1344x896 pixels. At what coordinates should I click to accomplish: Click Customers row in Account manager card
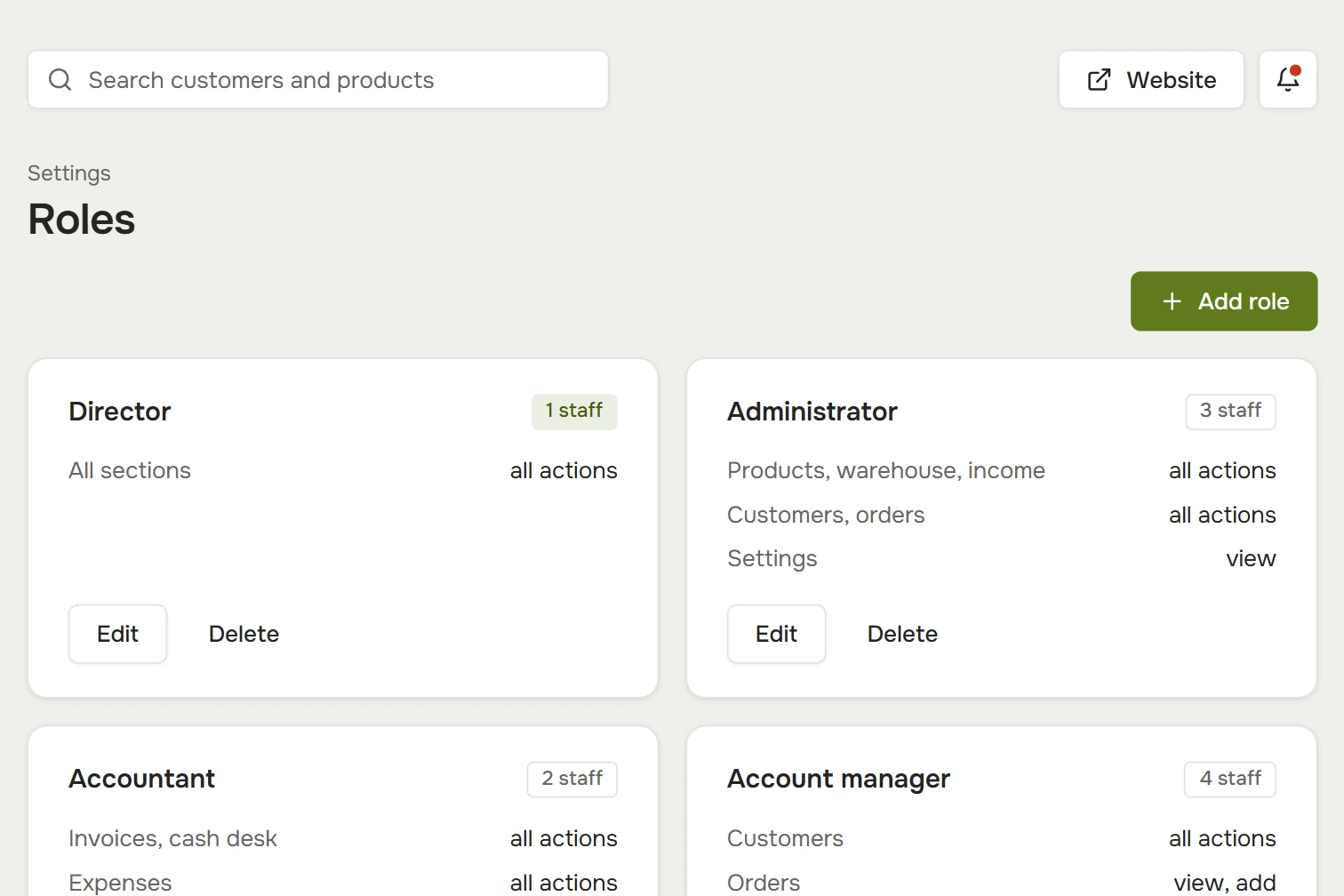pyautogui.click(x=1002, y=838)
